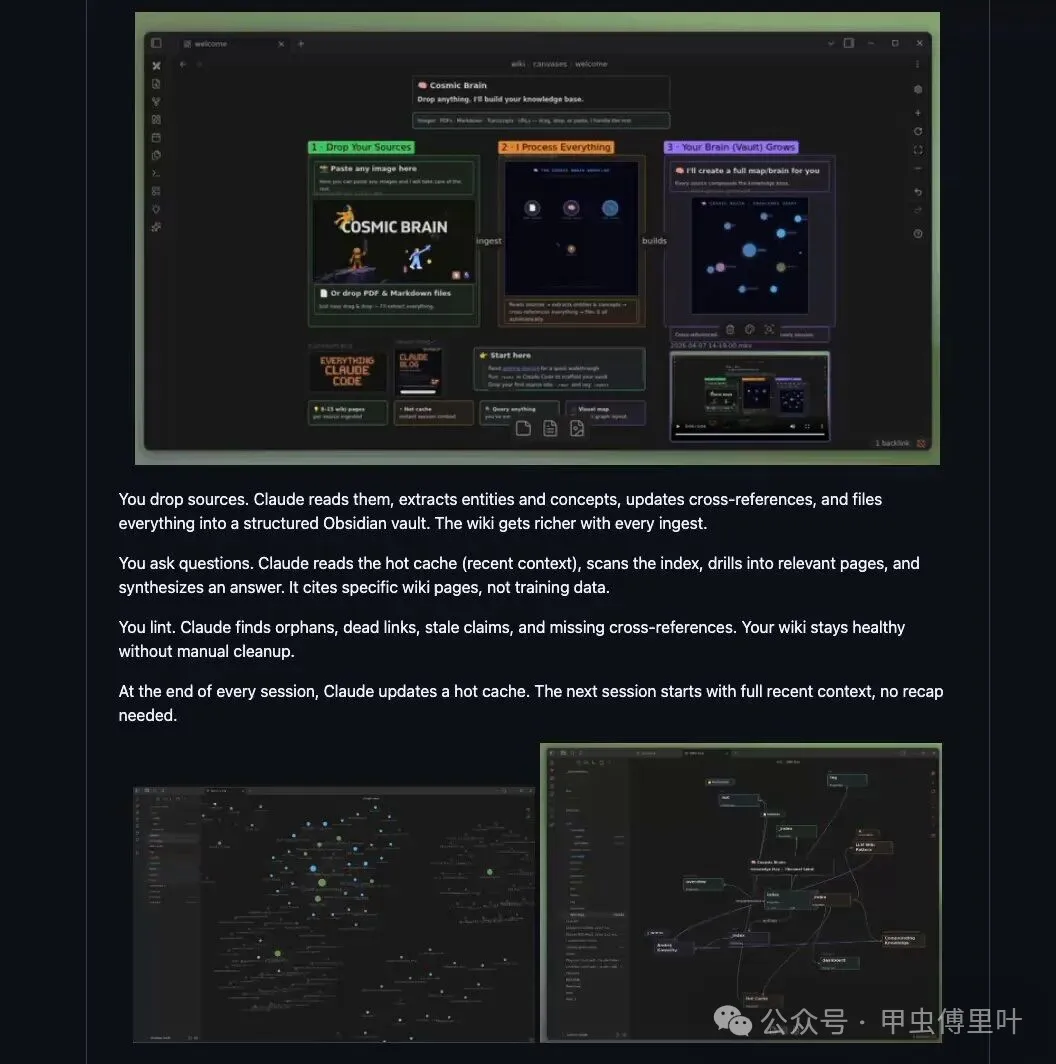
Task: Click the topmost ribbon icon below the sidebar toggle
Action: (x=156, y=66)
